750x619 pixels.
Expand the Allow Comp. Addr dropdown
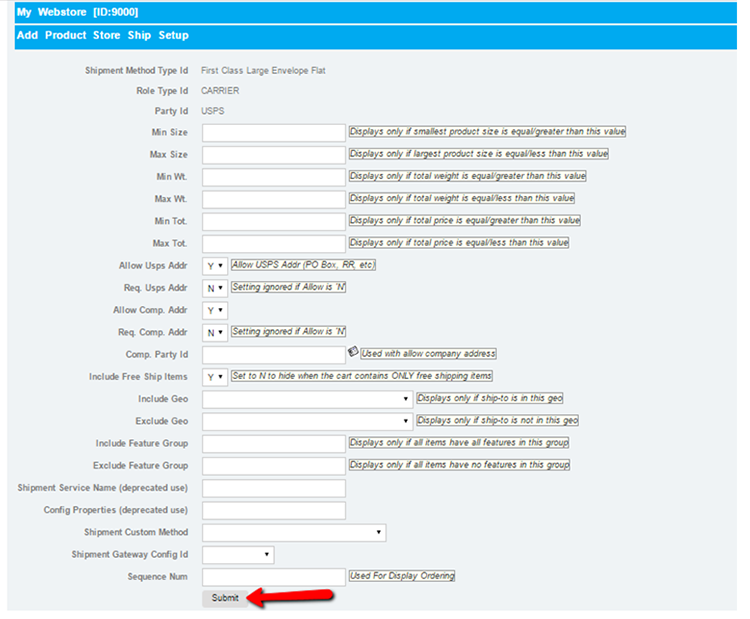(x=215, y=310)
